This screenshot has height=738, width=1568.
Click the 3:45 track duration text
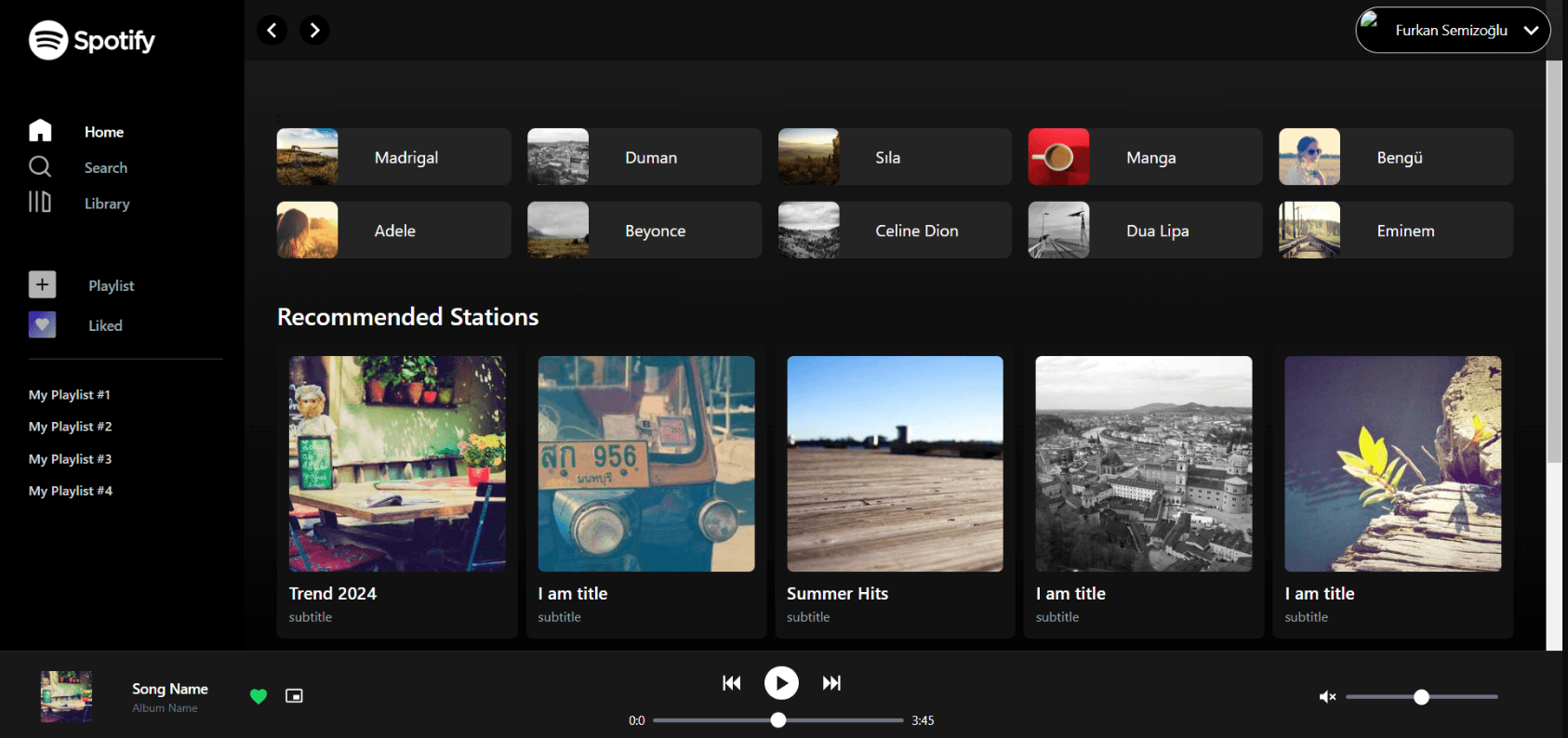tap(923, 720)
